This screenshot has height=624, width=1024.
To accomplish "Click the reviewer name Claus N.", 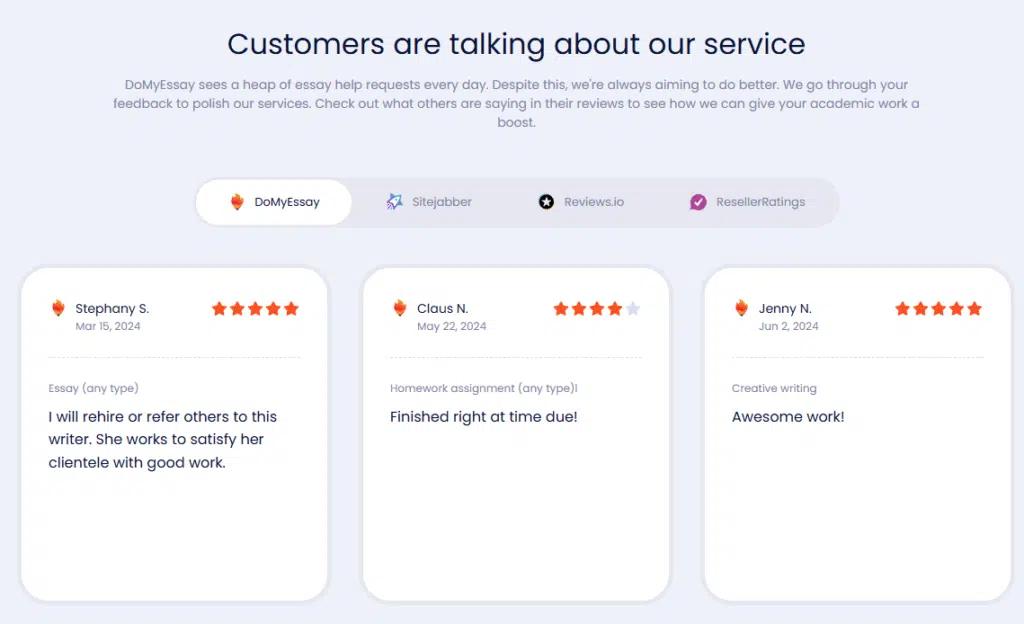I will [x=443, y=308].
